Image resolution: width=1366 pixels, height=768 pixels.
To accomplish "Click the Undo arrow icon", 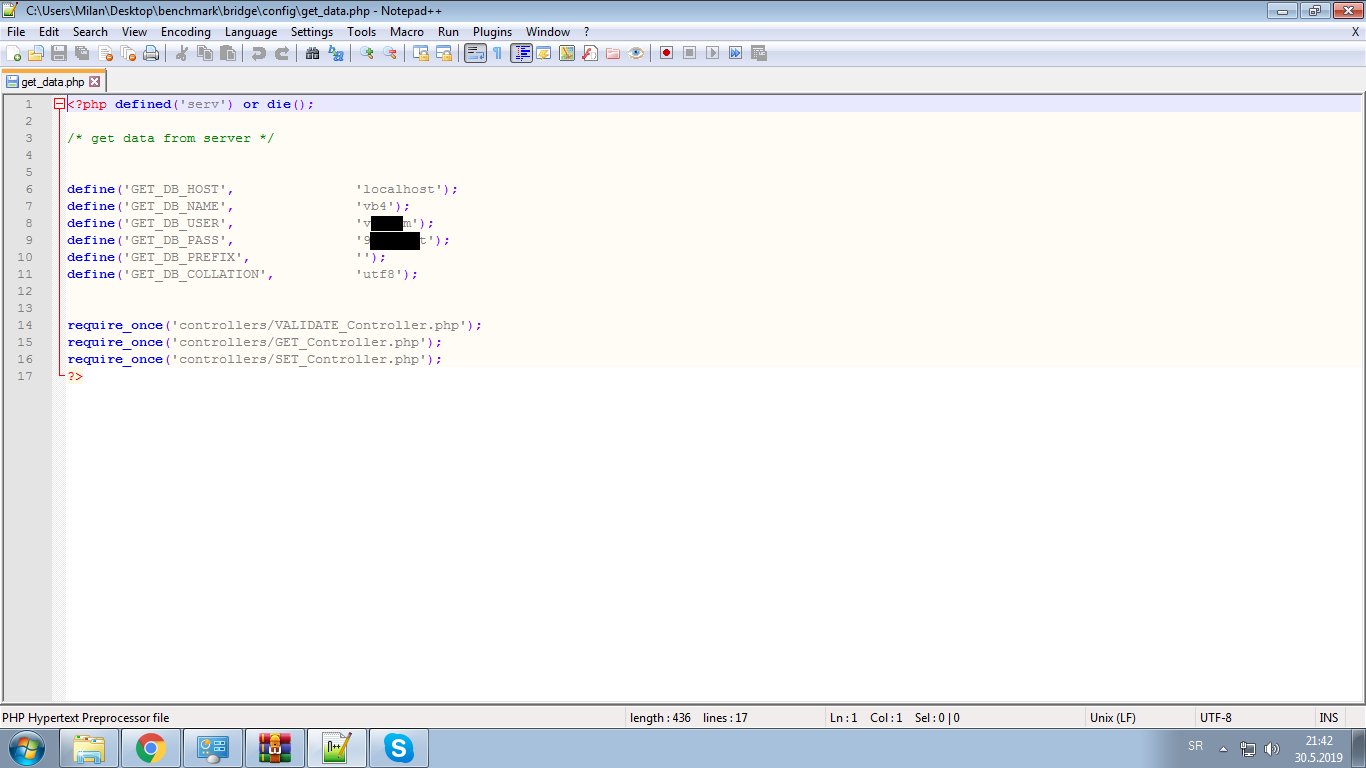I will [259, 53].
